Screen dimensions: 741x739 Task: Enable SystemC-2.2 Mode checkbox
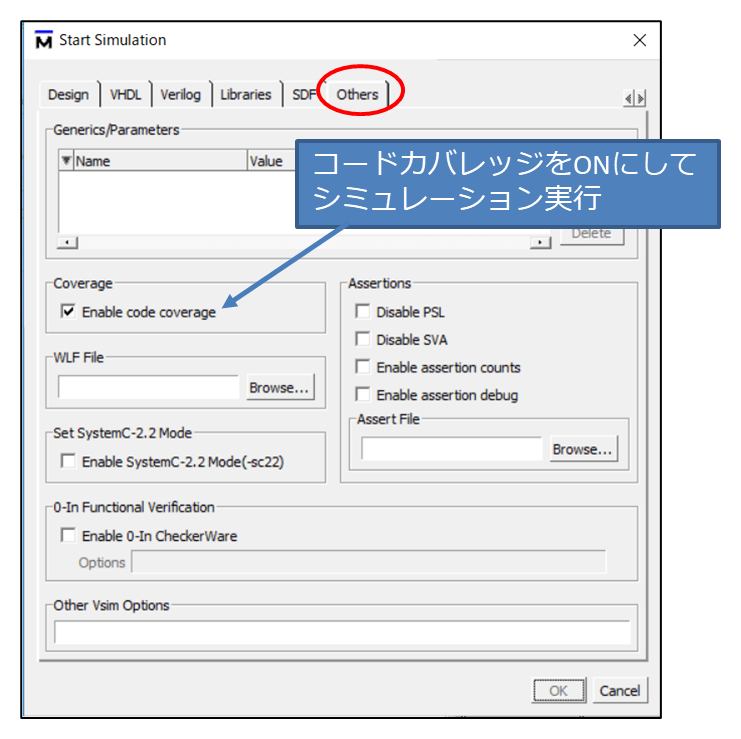(68, 461)
